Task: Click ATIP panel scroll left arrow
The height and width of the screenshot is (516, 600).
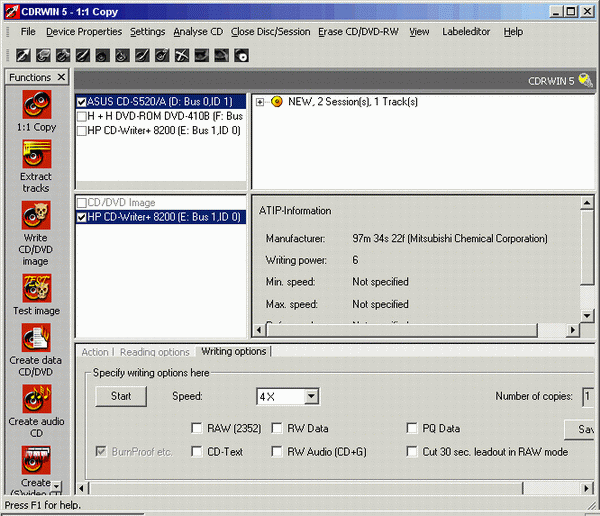Action: coord(259,330)
